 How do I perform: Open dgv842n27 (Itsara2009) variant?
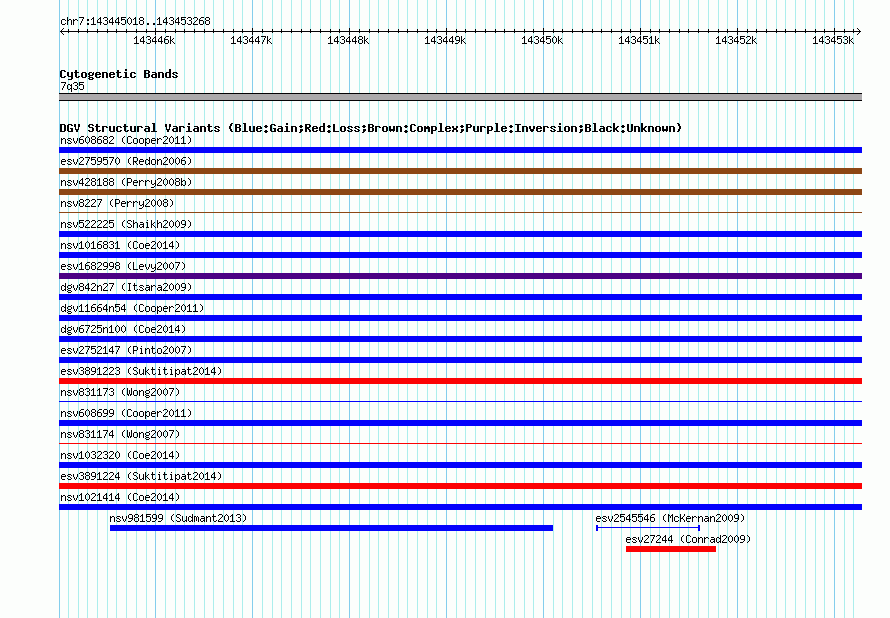pyautogui.click(x=126, y=287)
